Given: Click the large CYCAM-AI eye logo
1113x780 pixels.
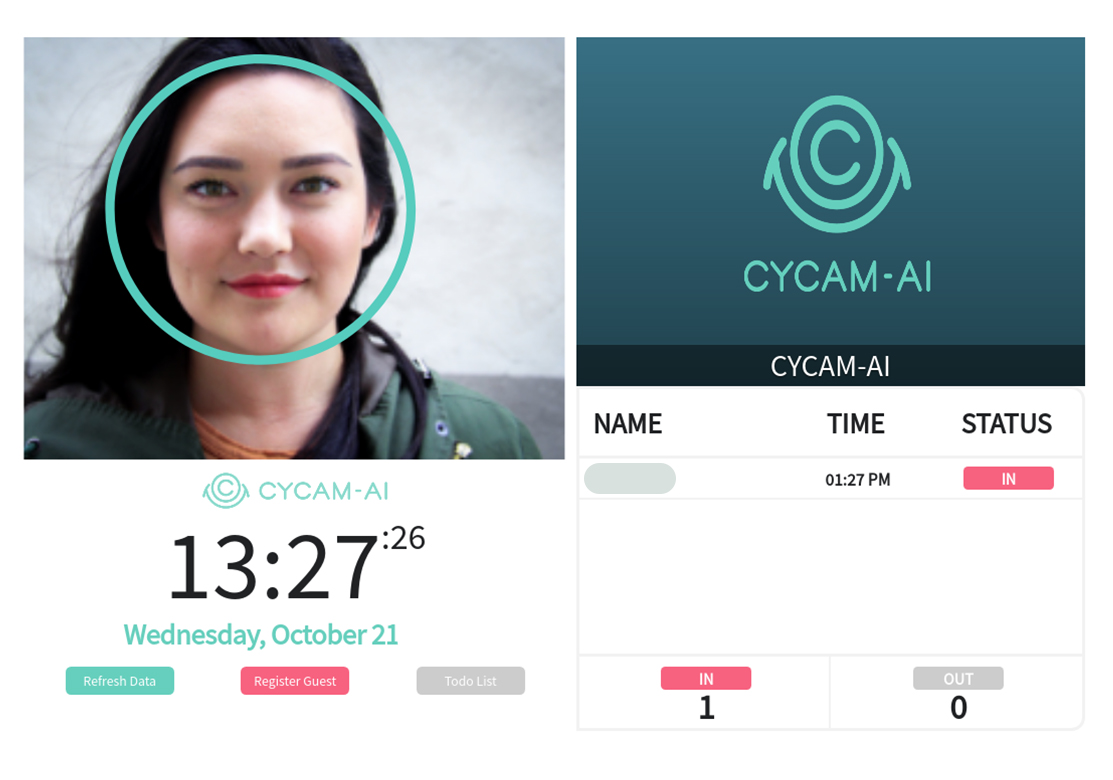Looking at the screenshot, I should [837, 163].
